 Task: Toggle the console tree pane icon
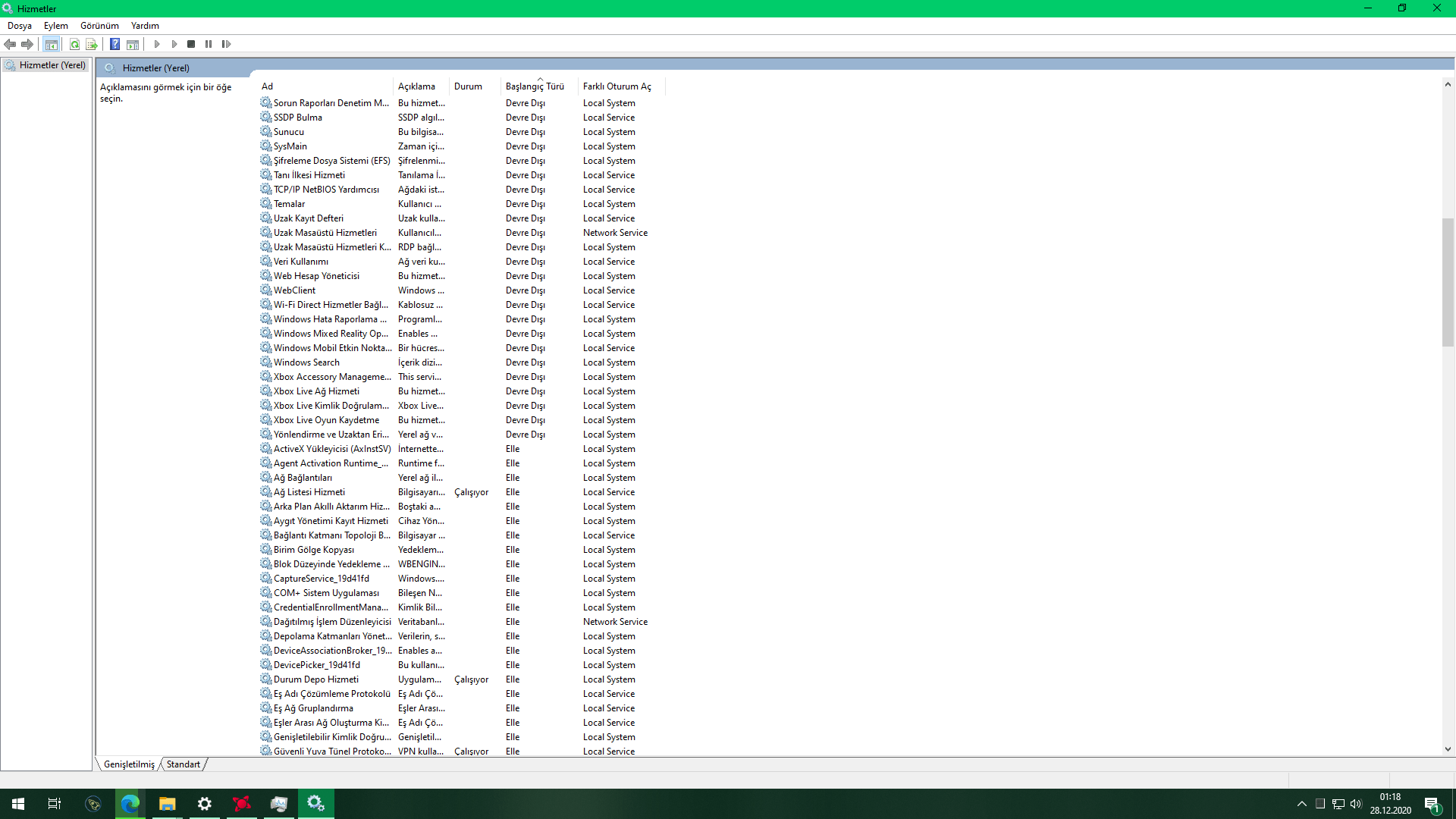[51, 45]
